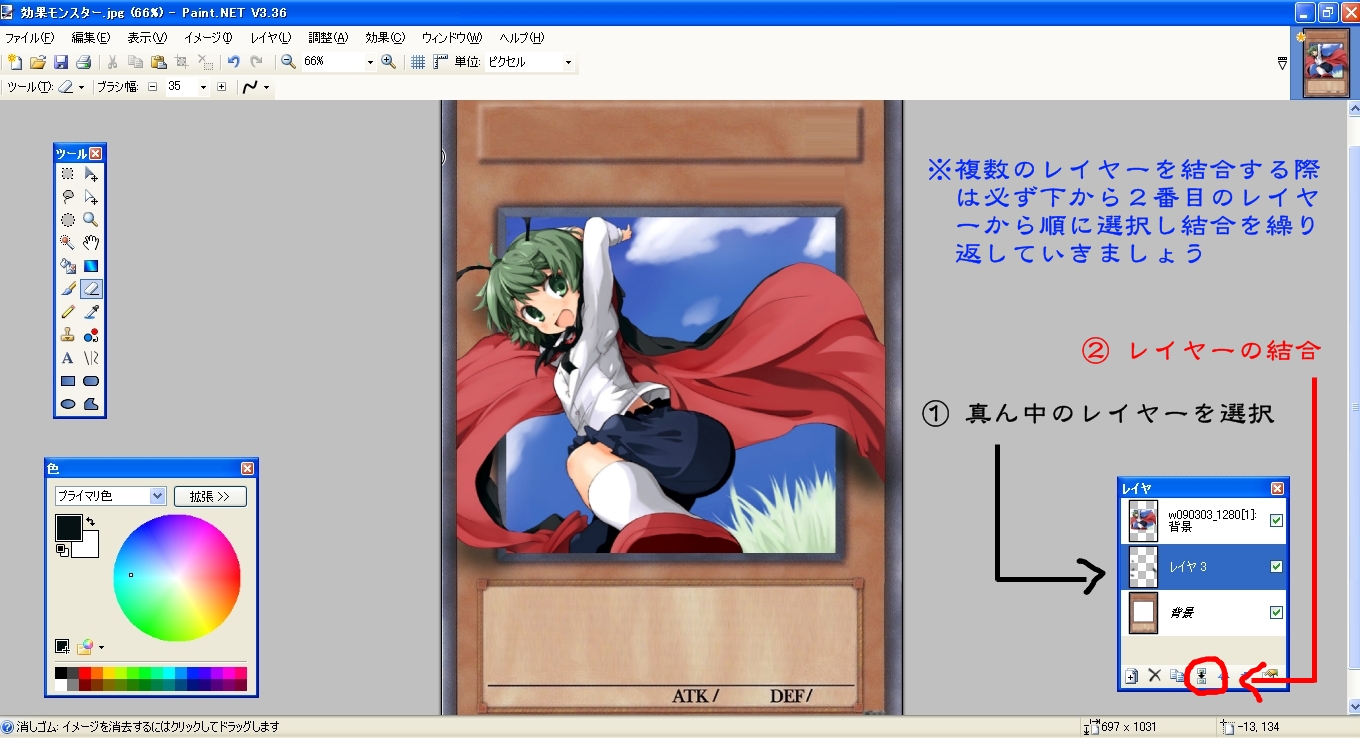Select the Text tool
The width and height of the screenshot is (1360, 738).
[68, 358]
